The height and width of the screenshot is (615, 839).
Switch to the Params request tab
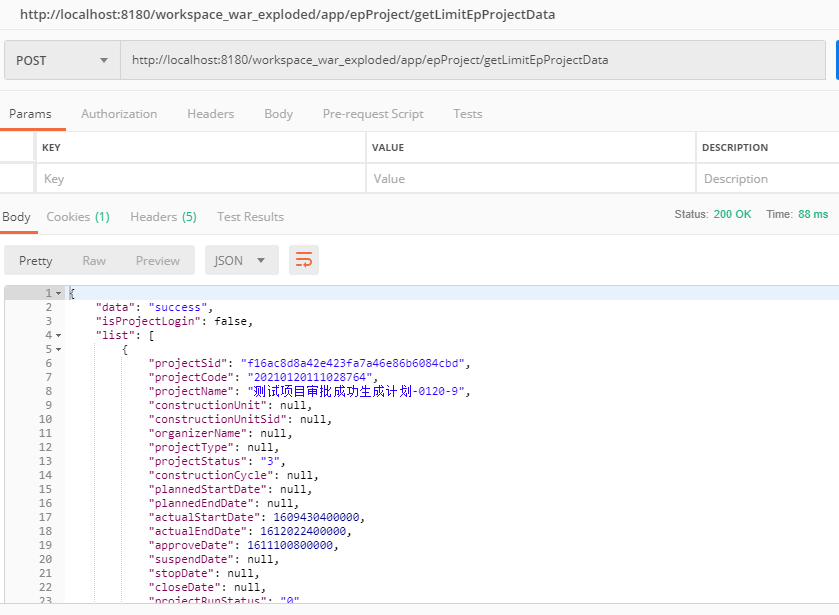click(30, 114)
